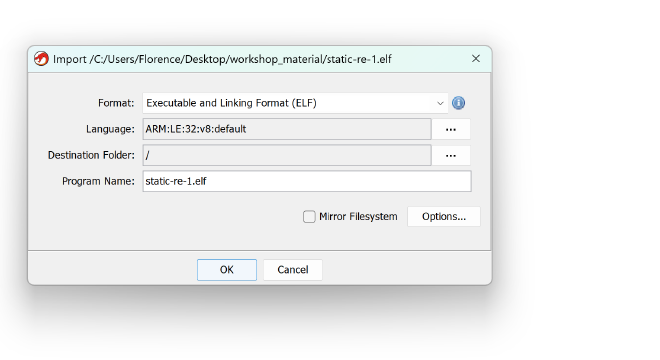Open the Options... dialog
Image resolution: width=660 pixels, height=360 pixels.
pyautogui.click(x=444, y=216)
